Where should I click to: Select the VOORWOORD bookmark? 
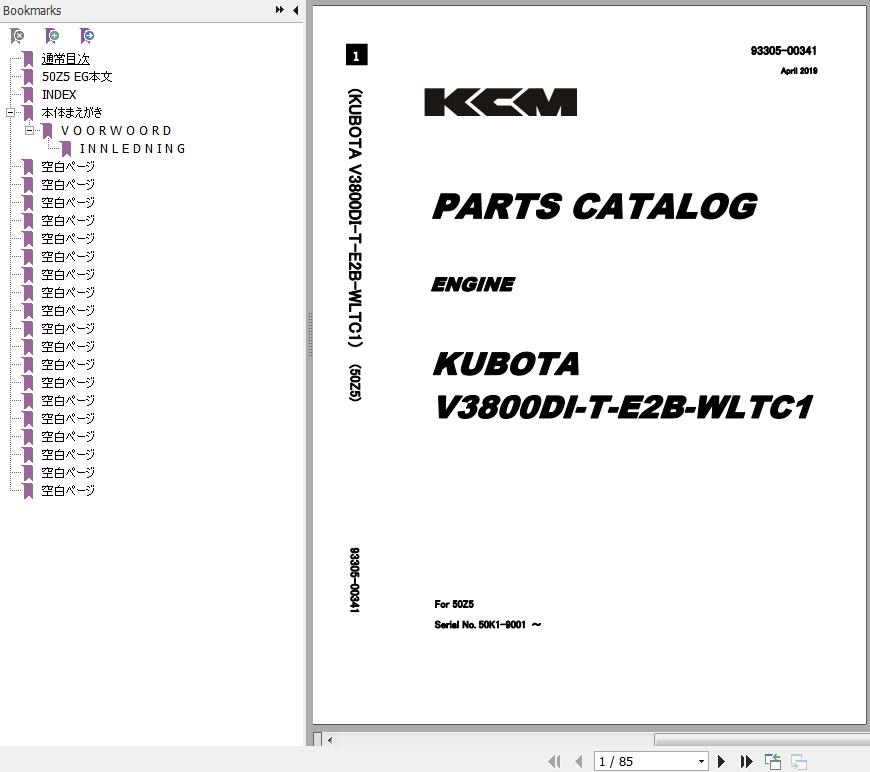pos(117,131)
